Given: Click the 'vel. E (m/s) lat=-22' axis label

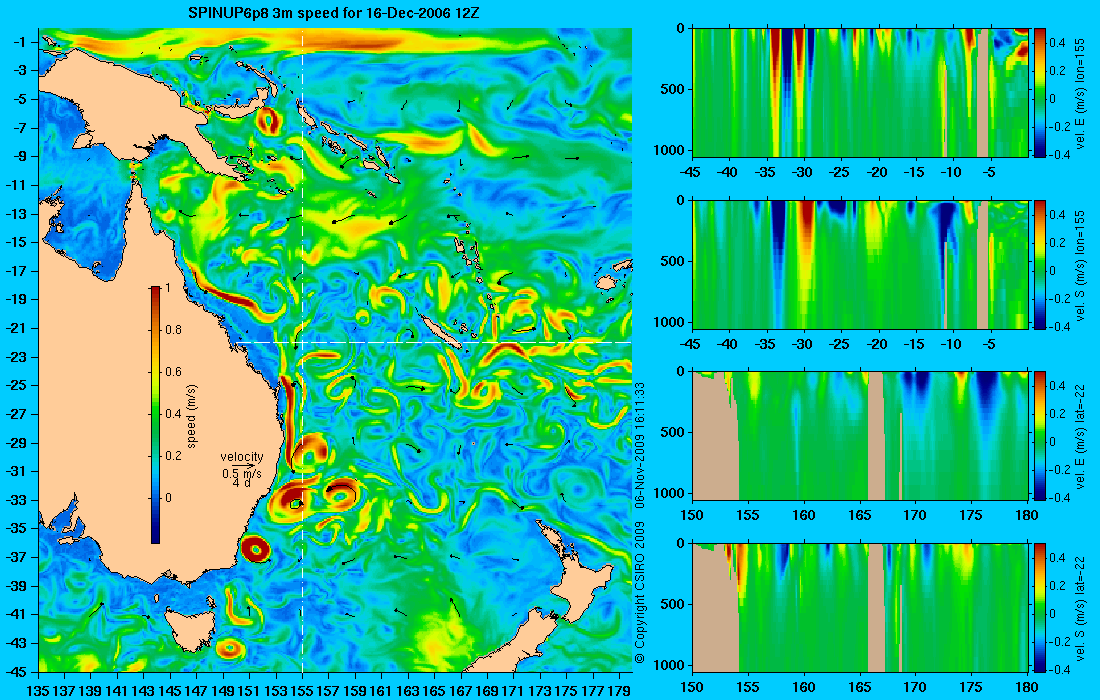Looking at the screenshot, I should [x=1080, y=436].
